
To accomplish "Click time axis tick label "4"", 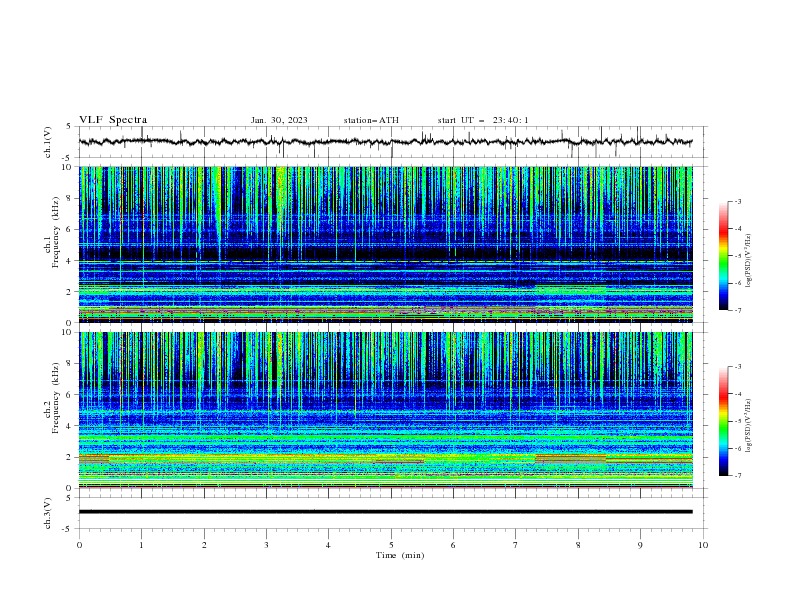I will [x=328, y=545].
